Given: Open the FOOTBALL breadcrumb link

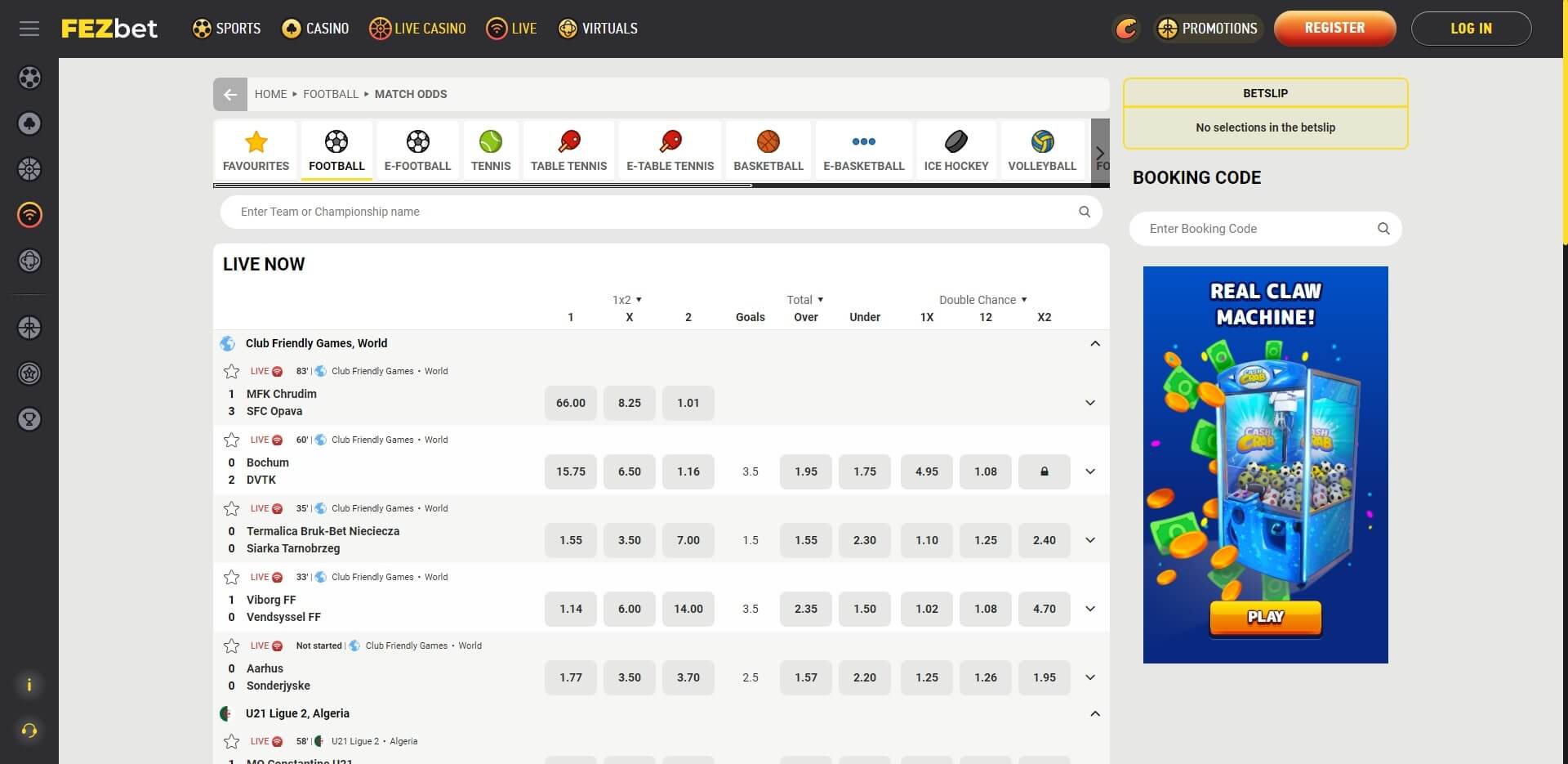Looking at the screenshot, I should [331, 94].
